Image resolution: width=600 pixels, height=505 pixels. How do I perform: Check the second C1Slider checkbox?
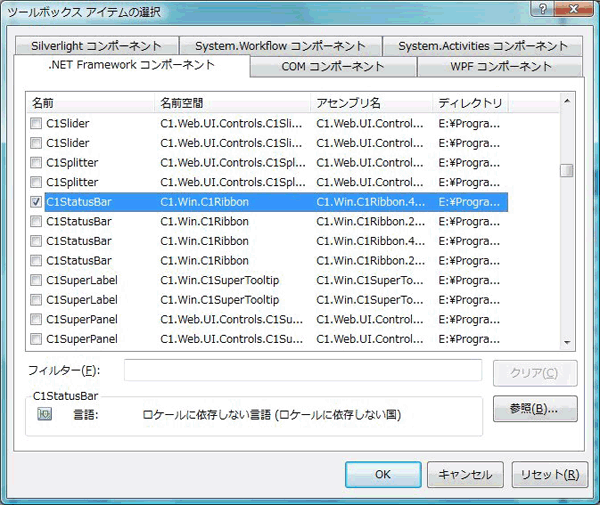(36, 143)
